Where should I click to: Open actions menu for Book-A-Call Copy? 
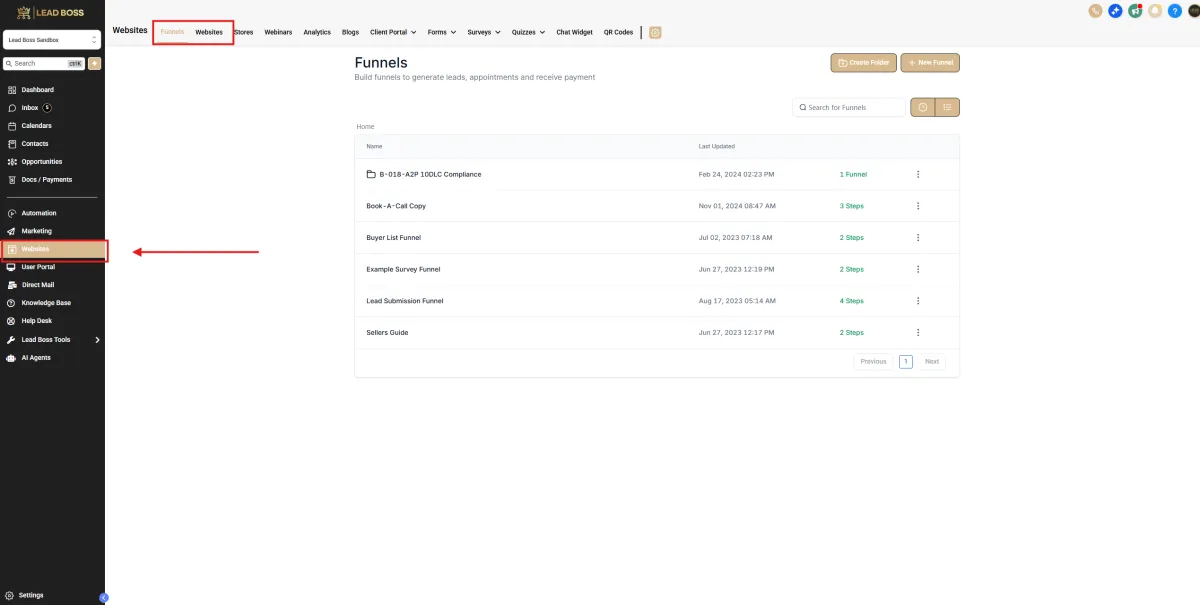coord(918,206)
